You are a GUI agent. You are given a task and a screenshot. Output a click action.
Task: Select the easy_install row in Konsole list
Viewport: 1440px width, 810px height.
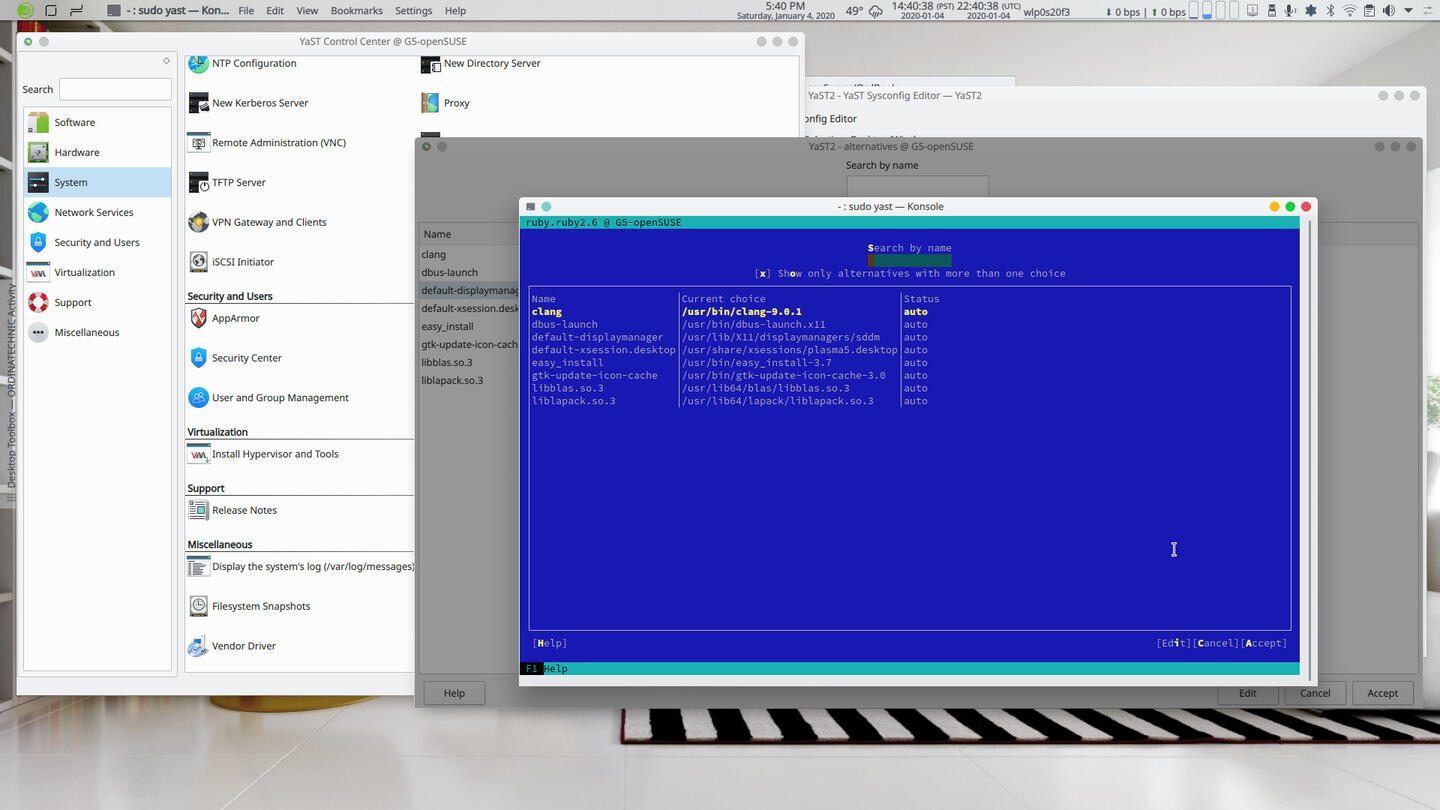pos(909,362)
